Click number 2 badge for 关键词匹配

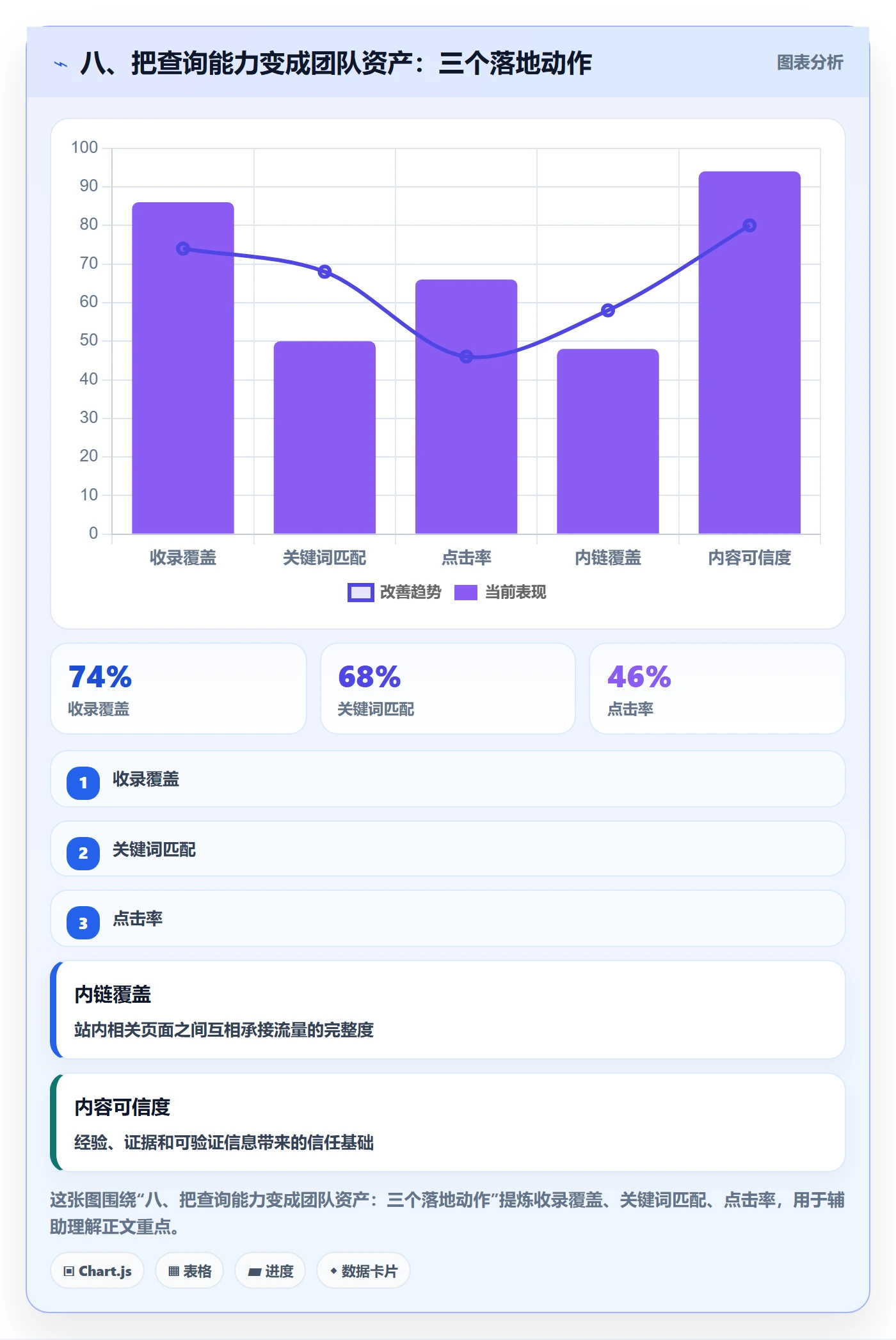coord(83,853)
